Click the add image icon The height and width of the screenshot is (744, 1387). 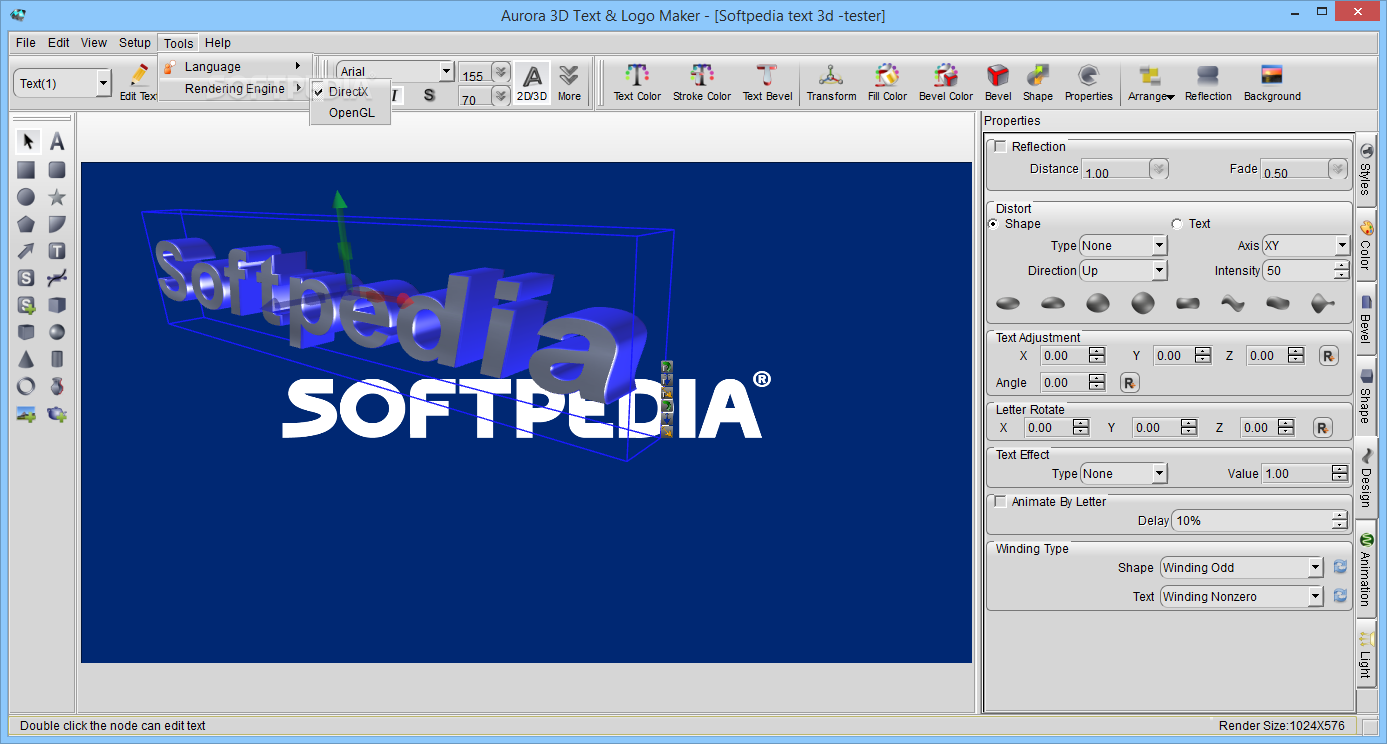point(27,413)
